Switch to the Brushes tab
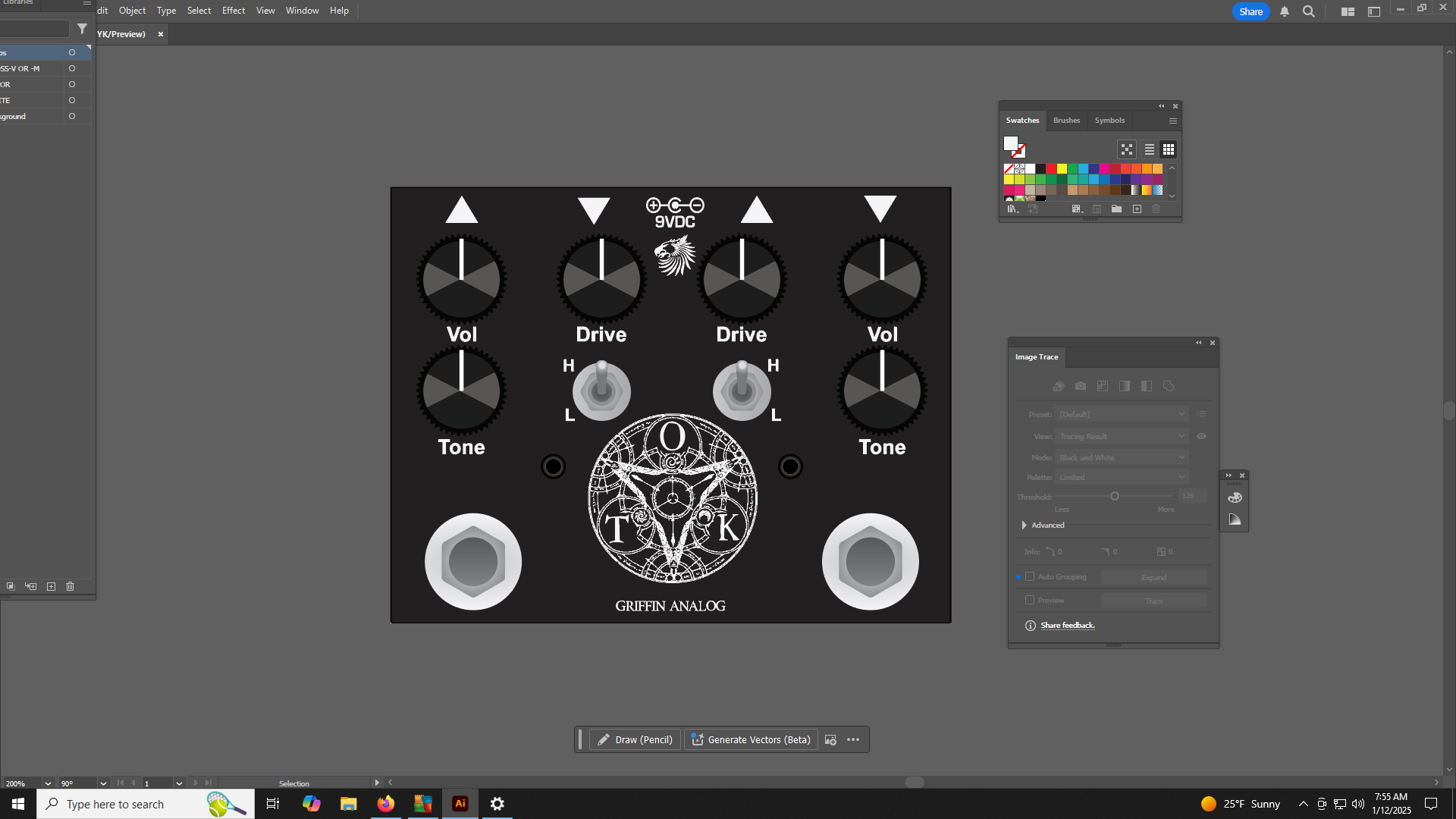The width and height of the screenshot is (1456, 819). point(1066,121)
